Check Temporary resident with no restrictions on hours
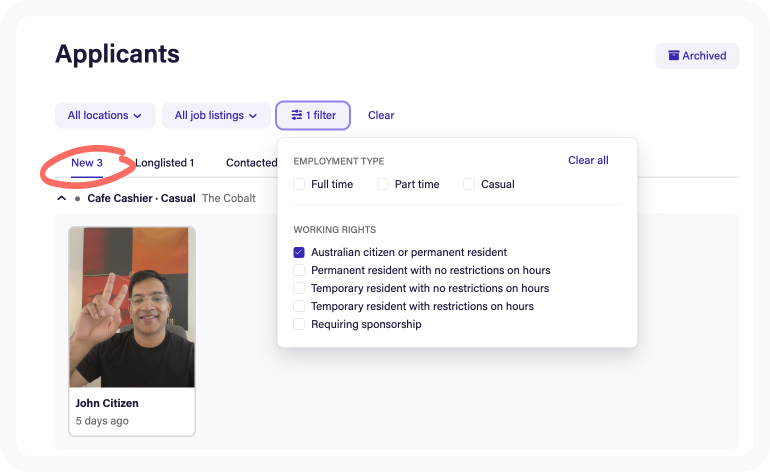 pos(299,288)
